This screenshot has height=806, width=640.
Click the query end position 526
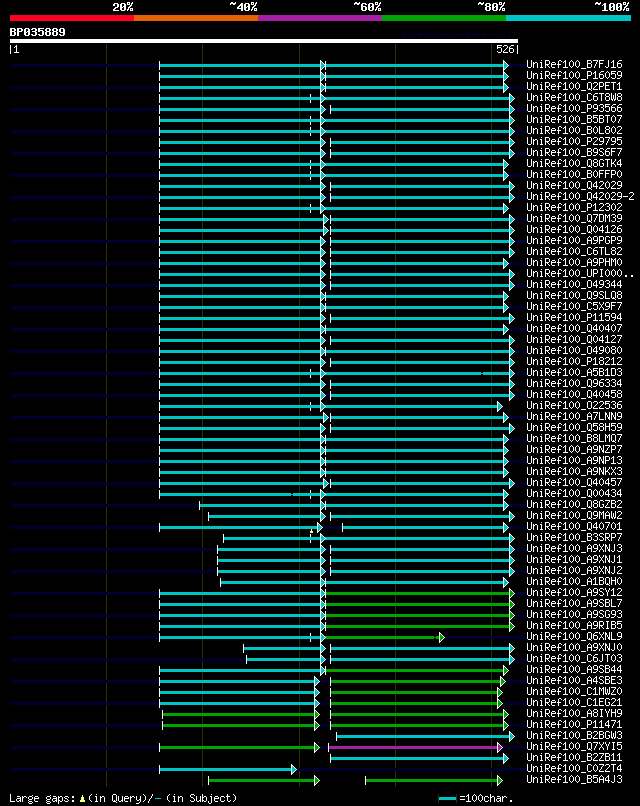(505, 49)
